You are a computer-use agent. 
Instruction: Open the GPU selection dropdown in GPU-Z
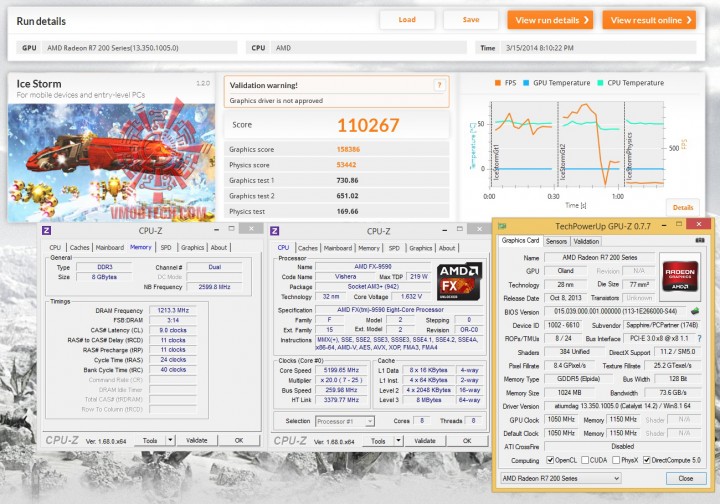coord(561,478)
